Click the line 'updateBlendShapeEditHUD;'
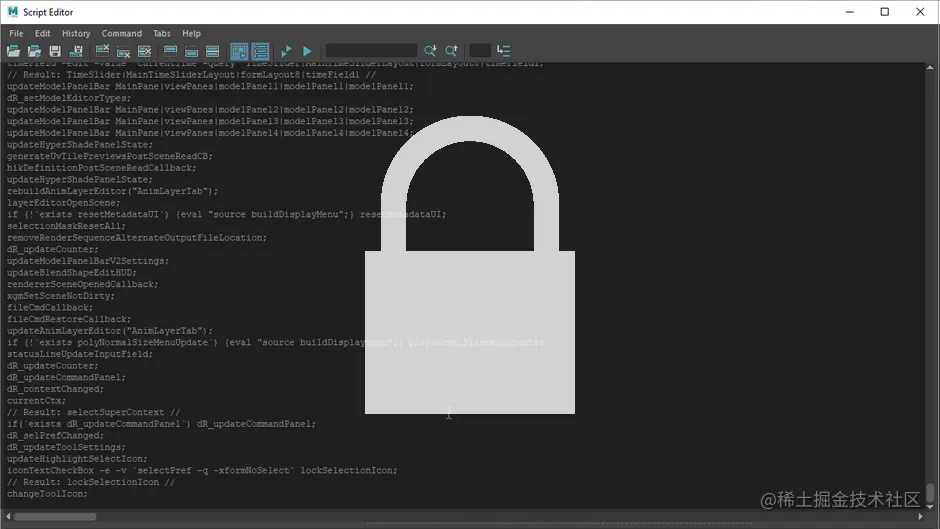 pos(72,272)
